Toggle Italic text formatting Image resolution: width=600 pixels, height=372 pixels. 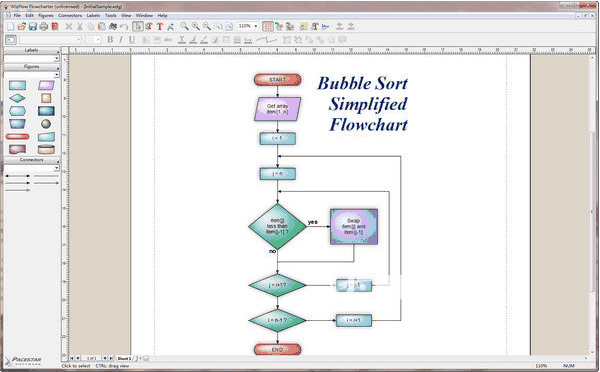click(x=121, y=39)
